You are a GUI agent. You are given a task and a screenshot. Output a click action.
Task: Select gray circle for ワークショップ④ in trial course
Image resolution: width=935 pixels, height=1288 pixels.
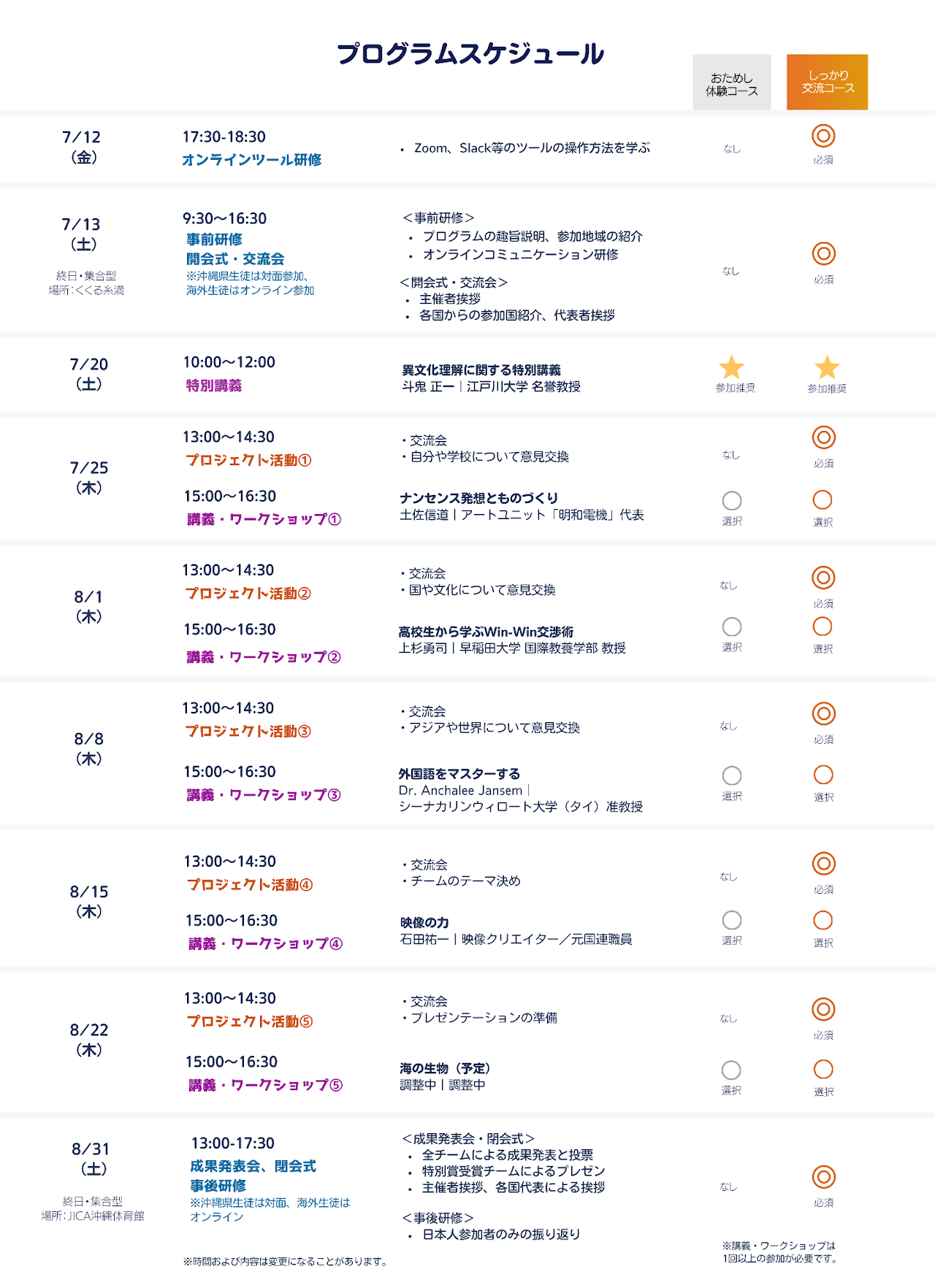pos(731,920)
